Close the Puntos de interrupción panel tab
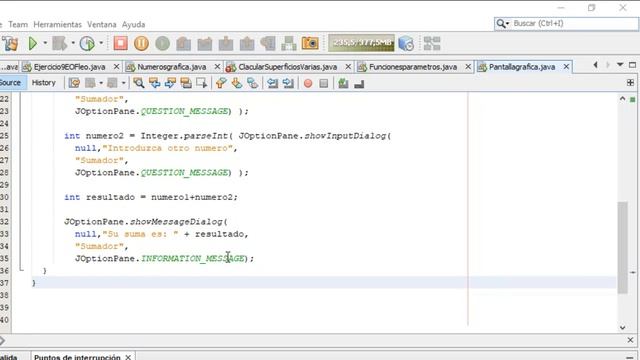Screen dimensions: 640x360 coord(128,357)
